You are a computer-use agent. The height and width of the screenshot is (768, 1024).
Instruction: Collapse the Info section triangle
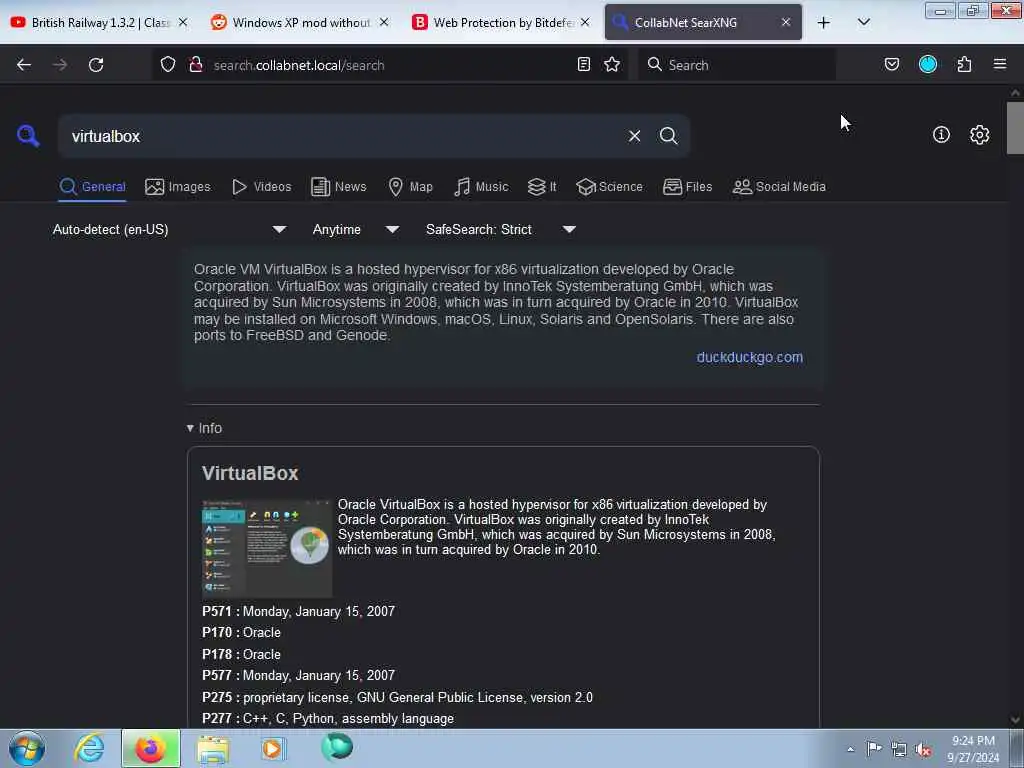[x=190, y=428]
